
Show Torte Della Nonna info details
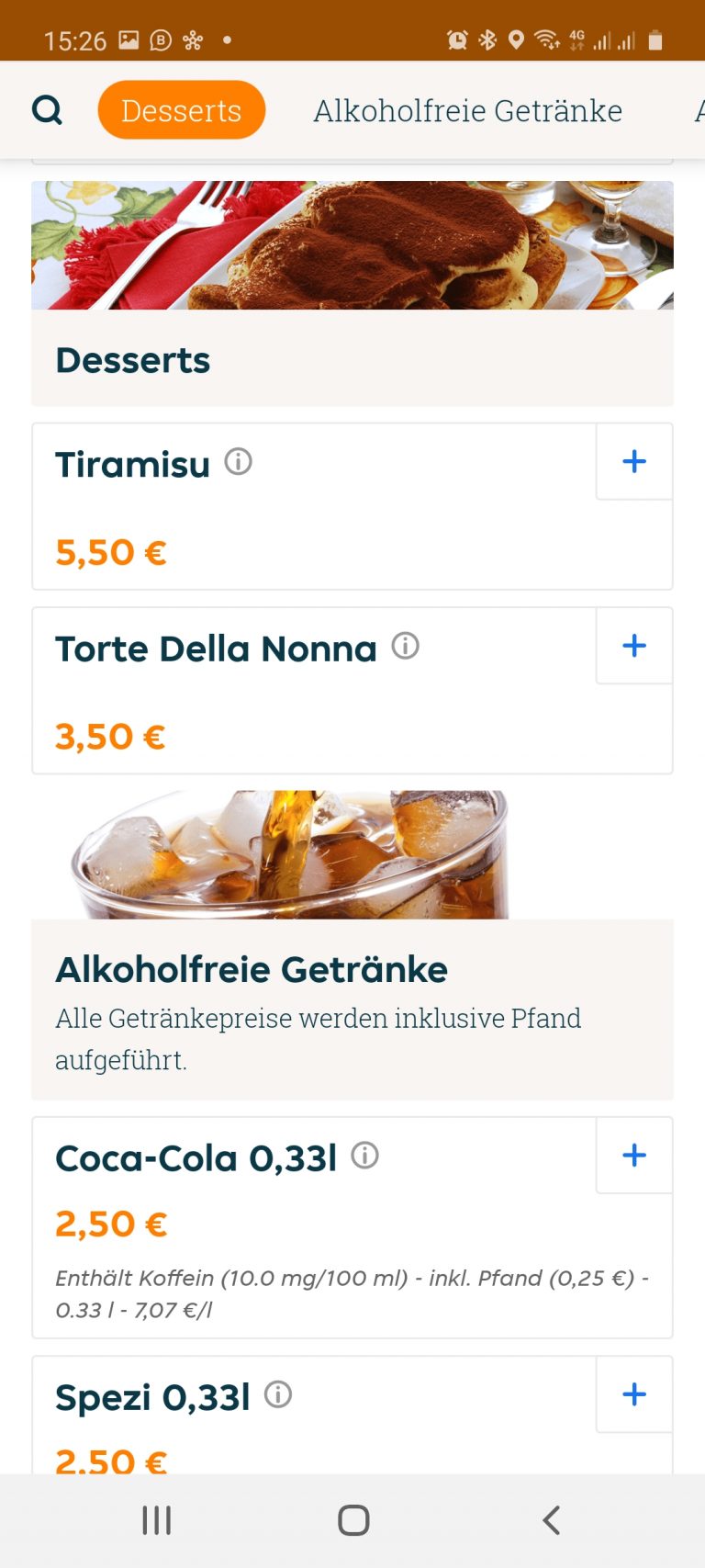point(406,646)
